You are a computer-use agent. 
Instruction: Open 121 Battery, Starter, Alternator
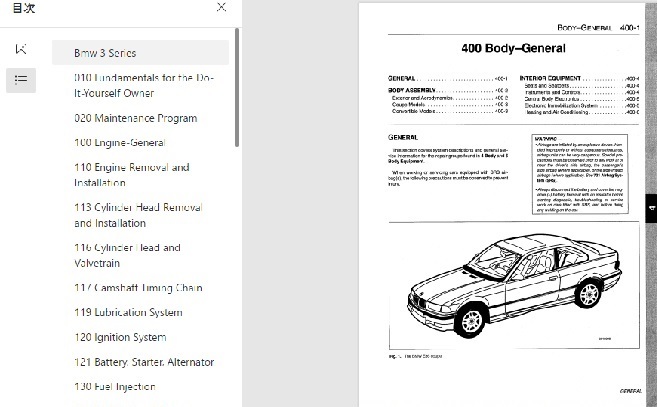144,362
